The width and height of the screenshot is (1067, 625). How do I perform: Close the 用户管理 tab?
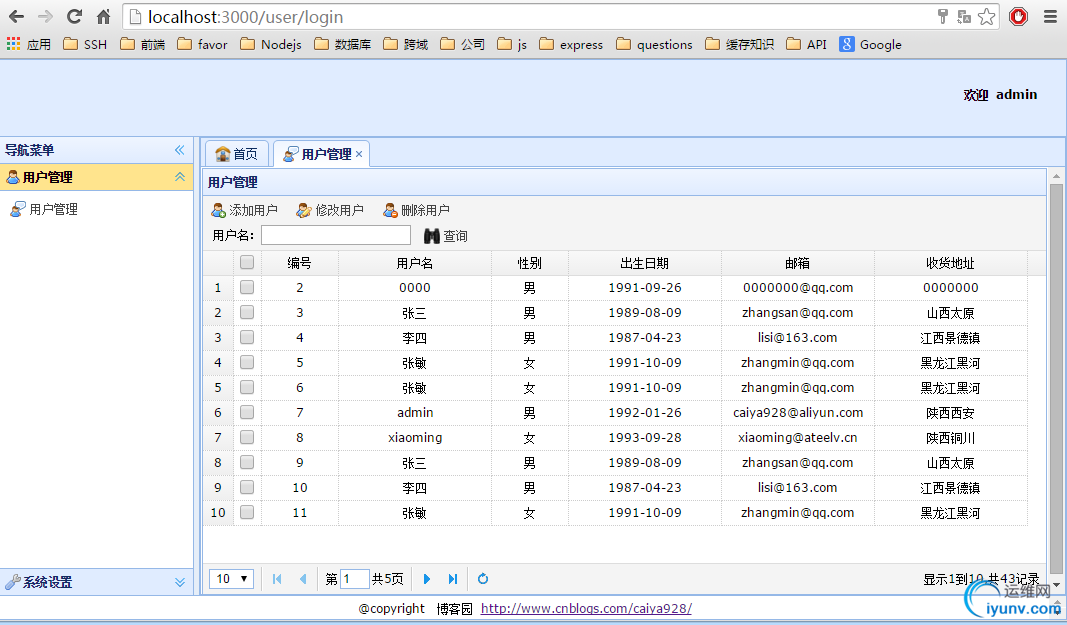click(359, 154)
